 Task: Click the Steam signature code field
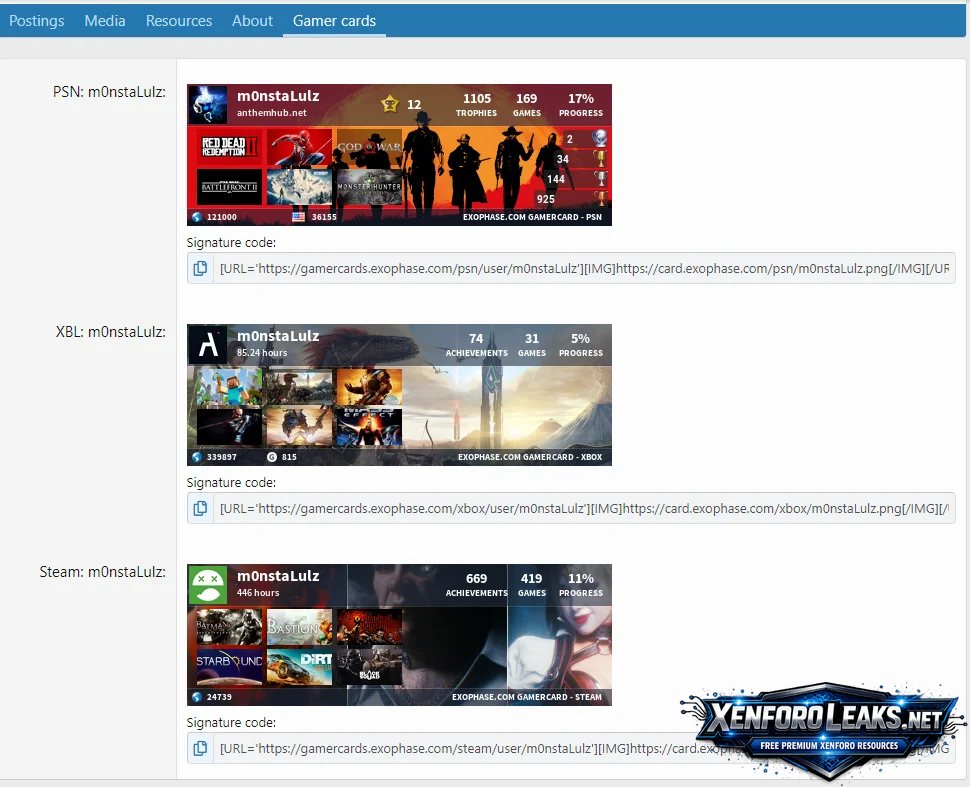(584, 749)
